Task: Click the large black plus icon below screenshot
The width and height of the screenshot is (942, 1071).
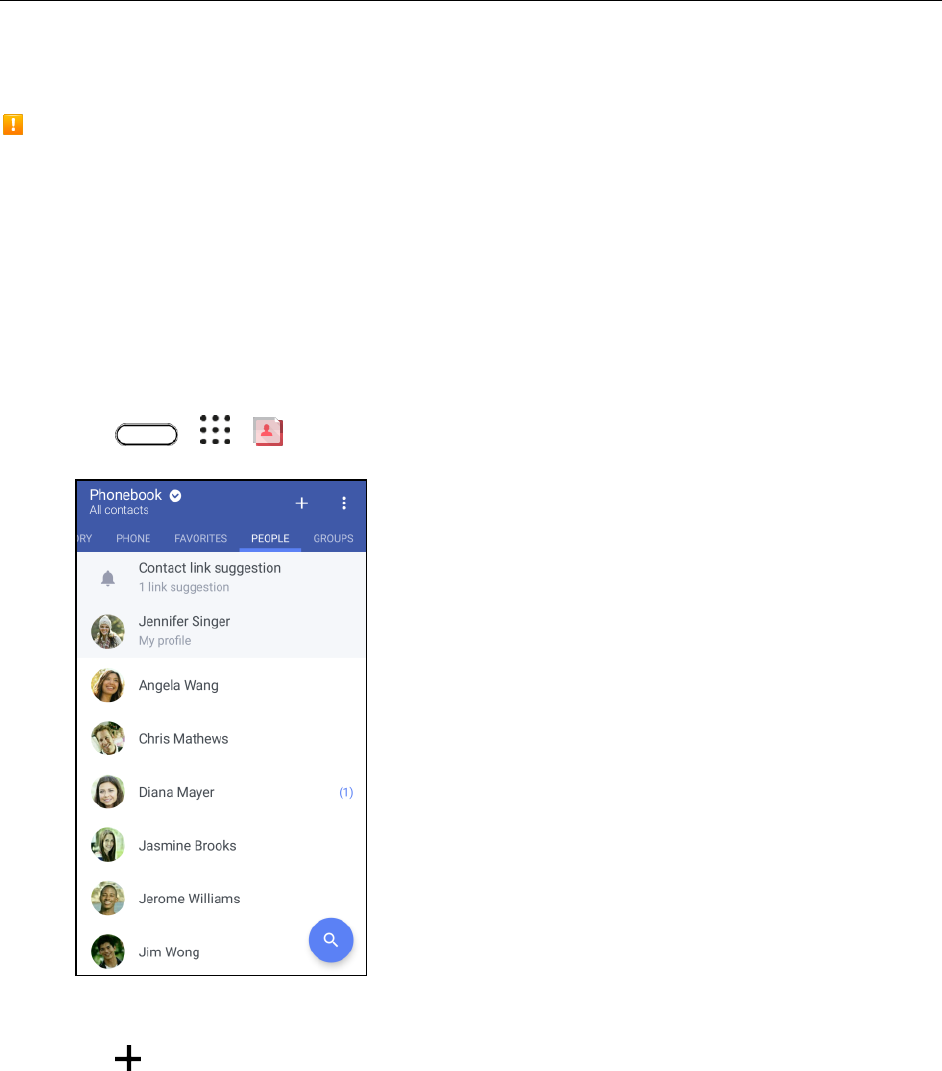Action: pyautogui.click(x=128, y=1057)
